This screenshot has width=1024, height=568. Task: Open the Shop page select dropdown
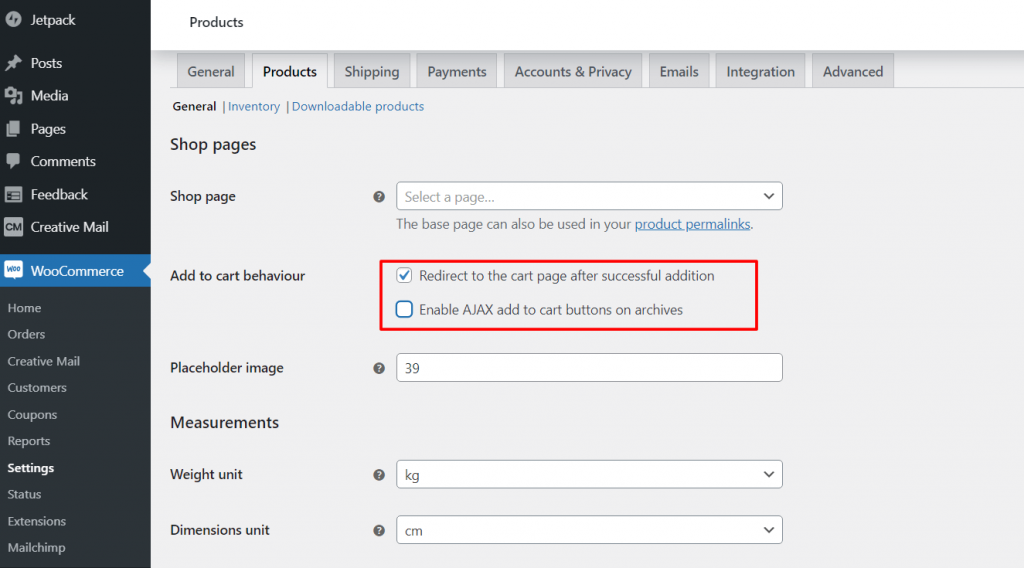[589, 197]
